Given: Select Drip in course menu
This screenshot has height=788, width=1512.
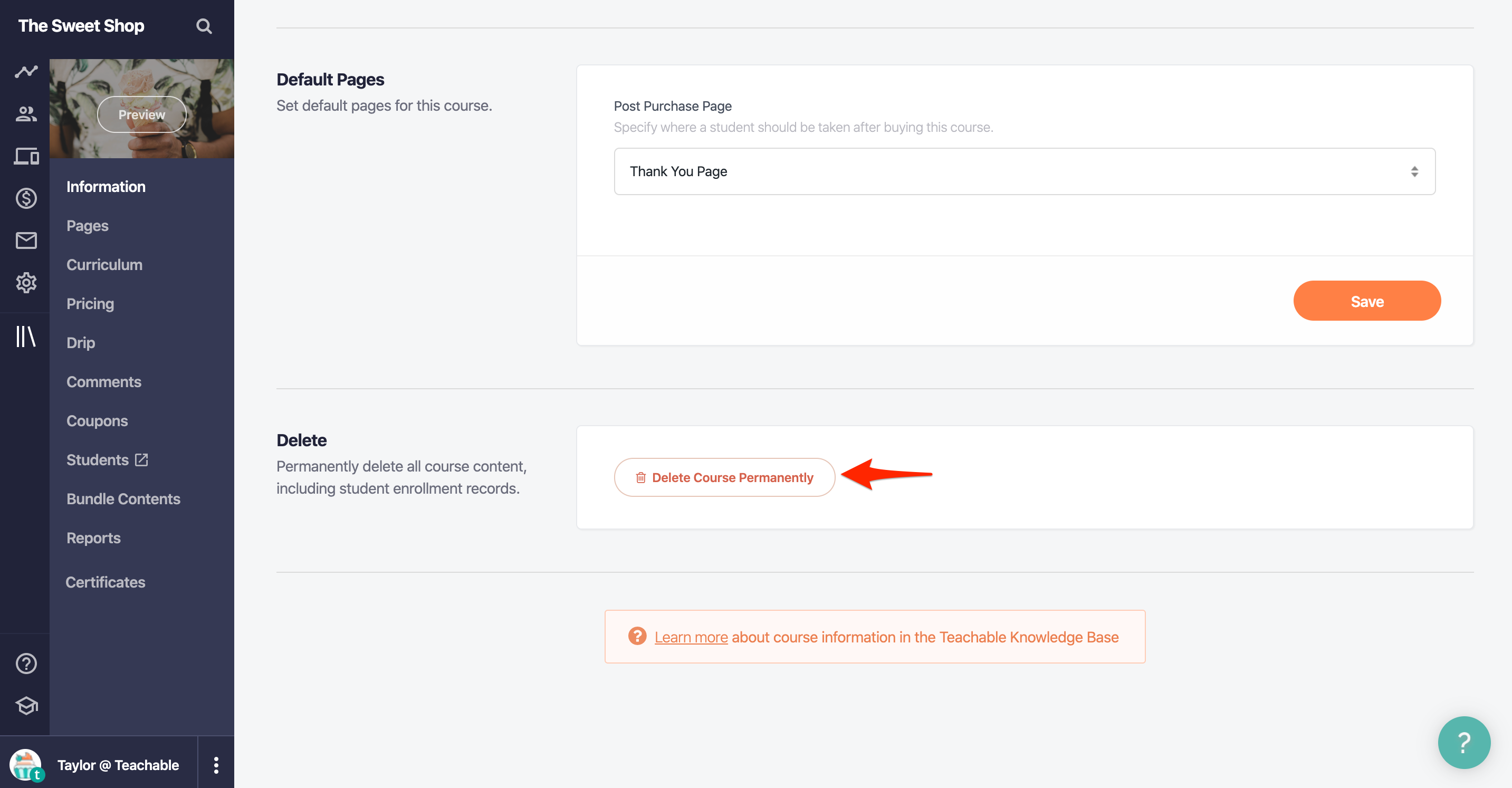Looking at the screenshot, I should tap(81, 343).
